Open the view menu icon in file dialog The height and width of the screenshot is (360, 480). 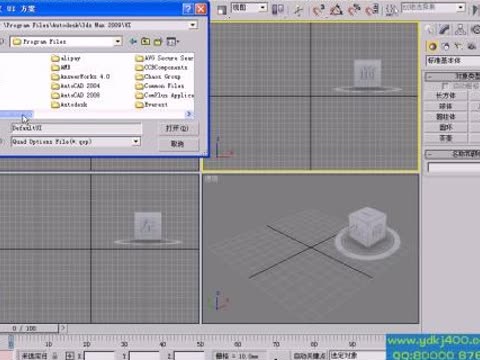point(172,41)
